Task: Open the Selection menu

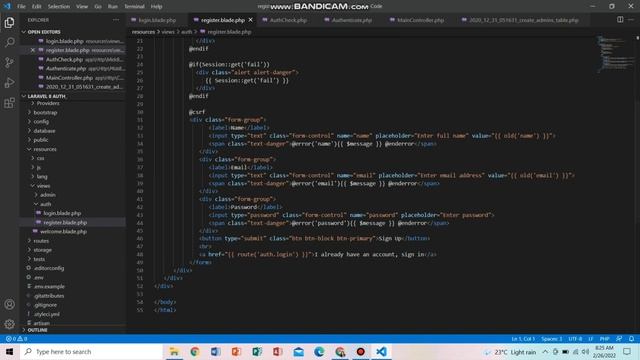Action: [x=59, y=7]
